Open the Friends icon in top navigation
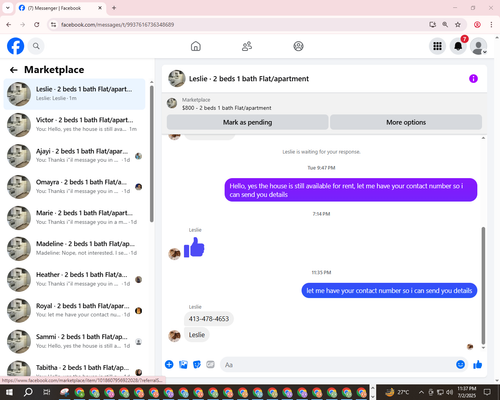Viewport: 500px width, 400px height. (x=247, y=46)
